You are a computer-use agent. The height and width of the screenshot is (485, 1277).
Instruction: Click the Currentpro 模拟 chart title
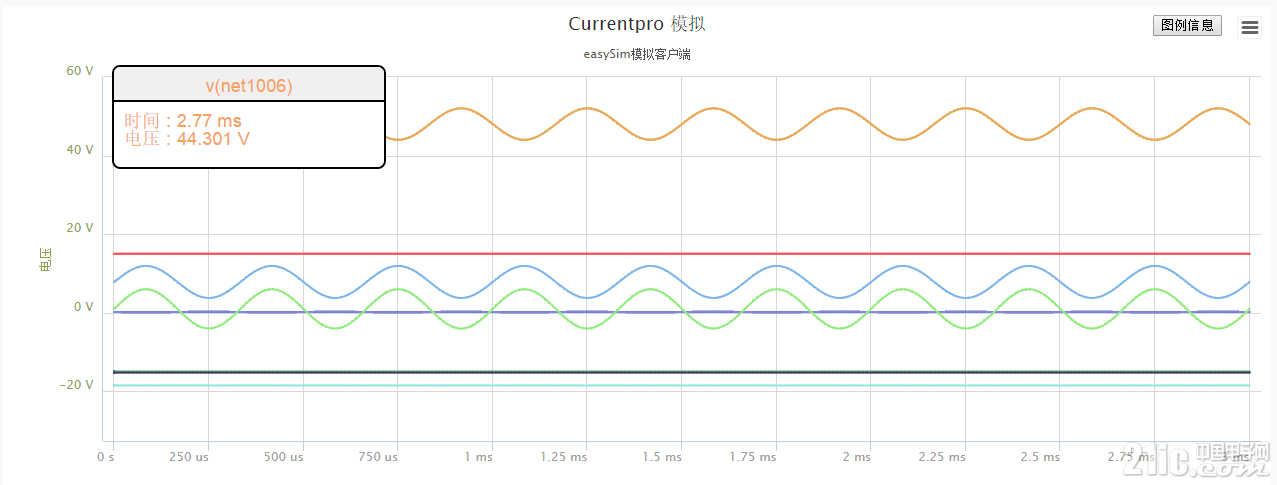[x=637, y=23]
